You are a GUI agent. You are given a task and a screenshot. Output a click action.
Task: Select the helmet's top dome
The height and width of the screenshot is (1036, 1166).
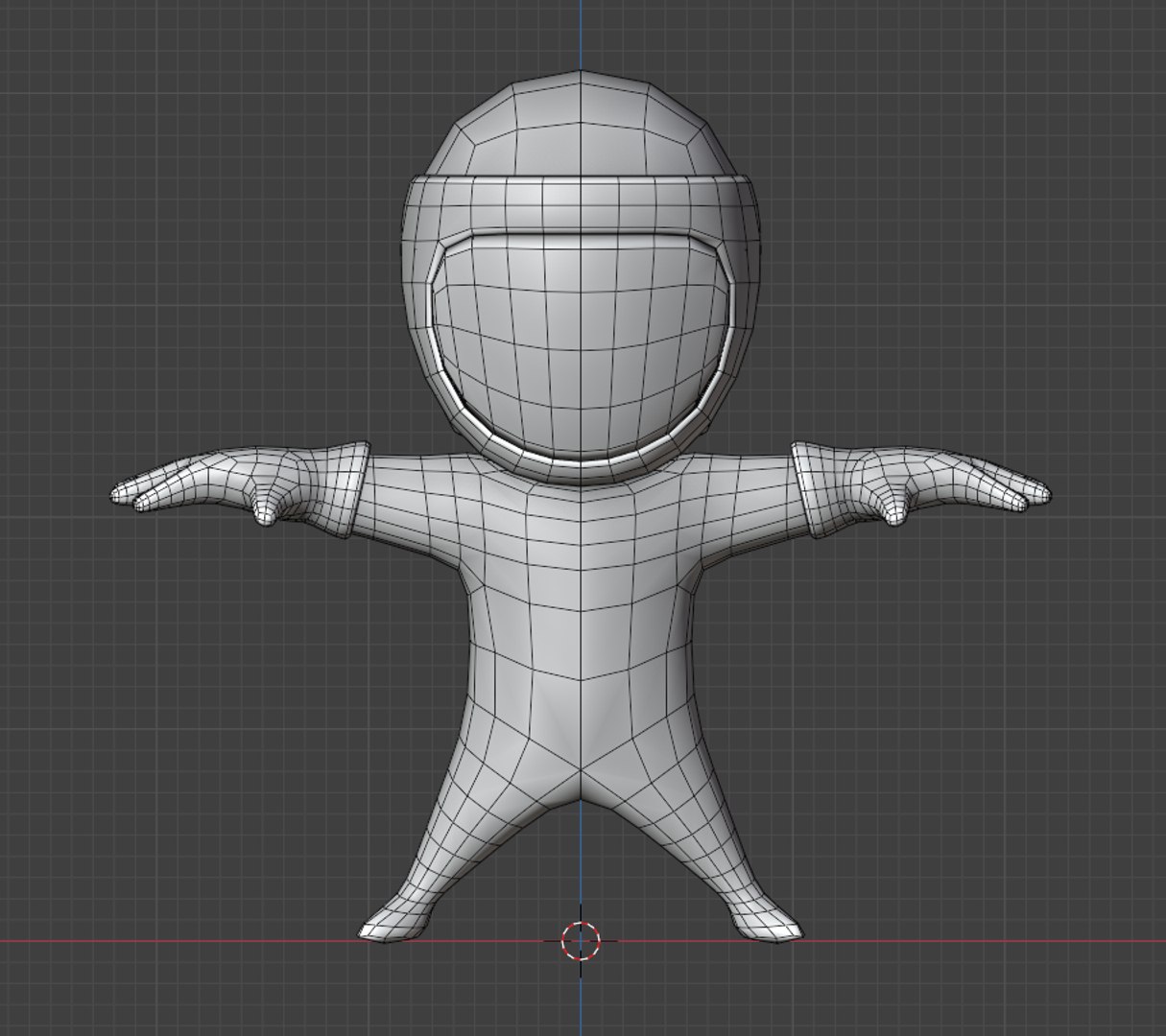[580, 125]
